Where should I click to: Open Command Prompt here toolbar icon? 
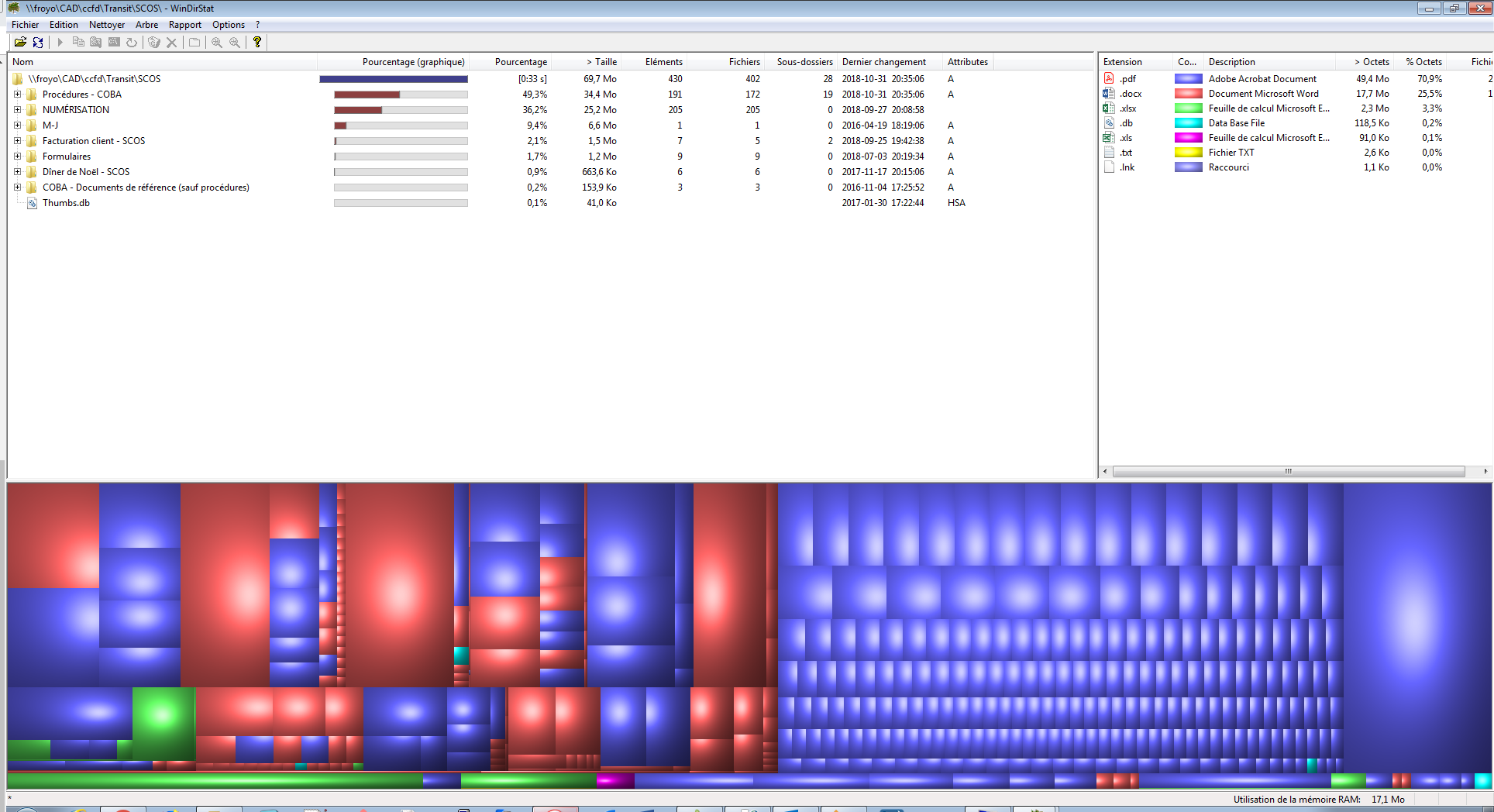[114, 43]
